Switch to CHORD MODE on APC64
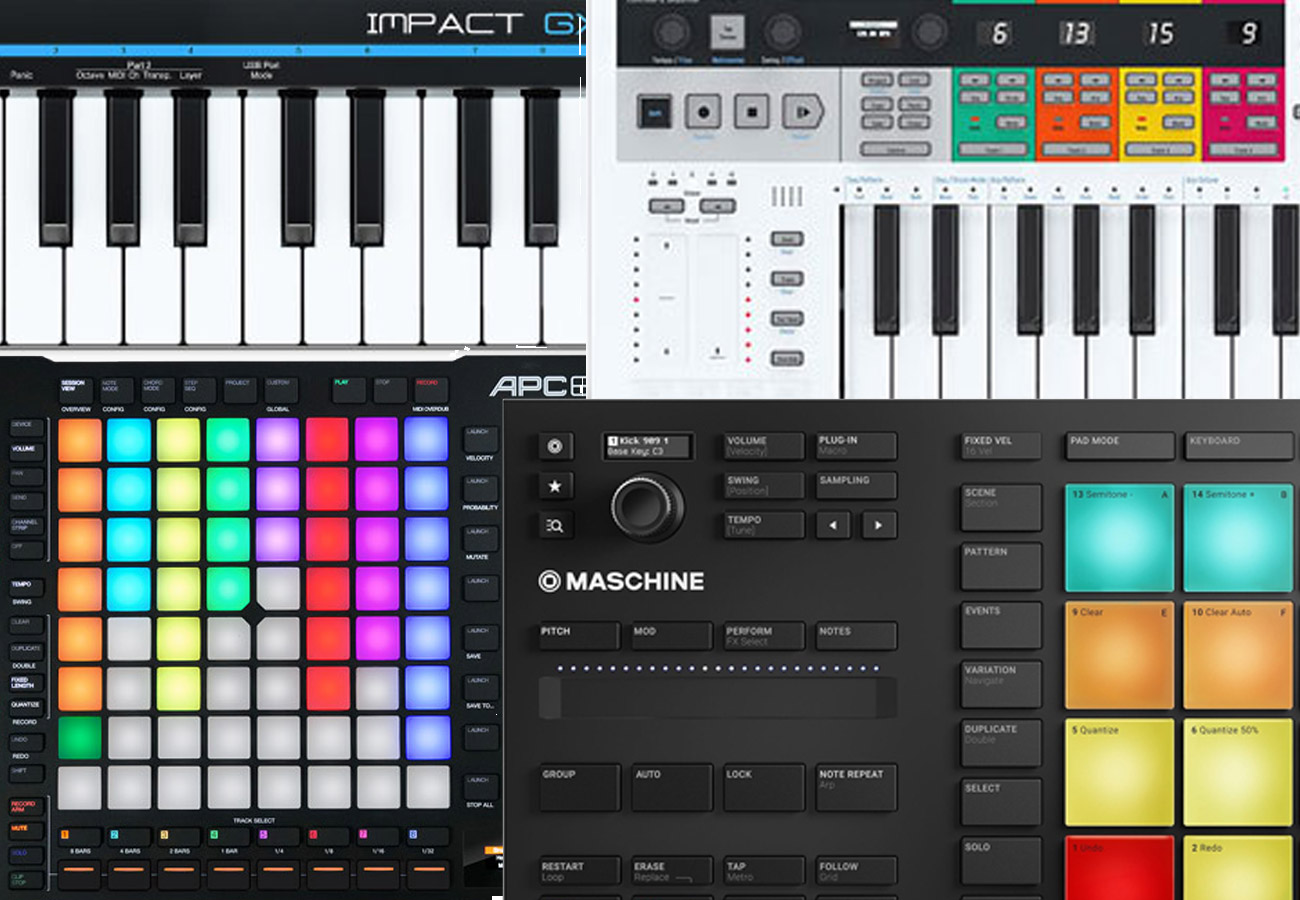 pyautogui.click(x=157, y=389)
